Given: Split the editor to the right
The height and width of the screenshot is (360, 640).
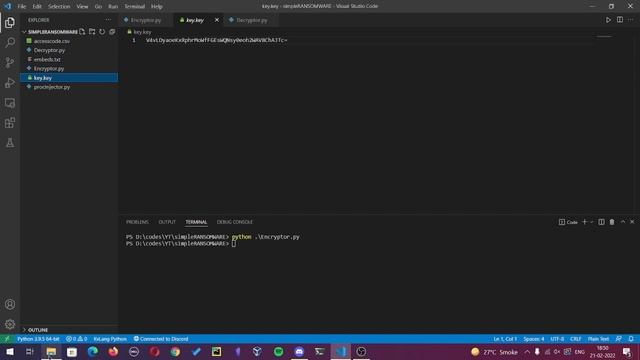Looking at the screenshot, I should pyautogui.click(x=620, y=20).
